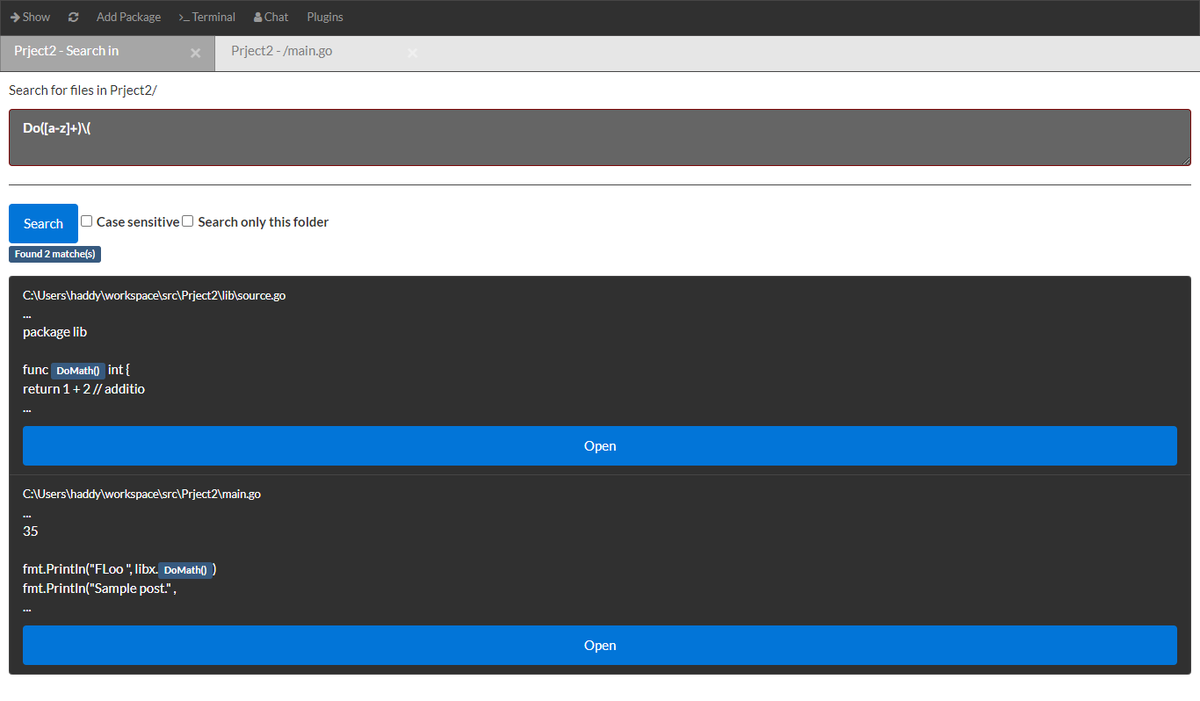Click the 'Sample post.' Println line

pos(100,588)
